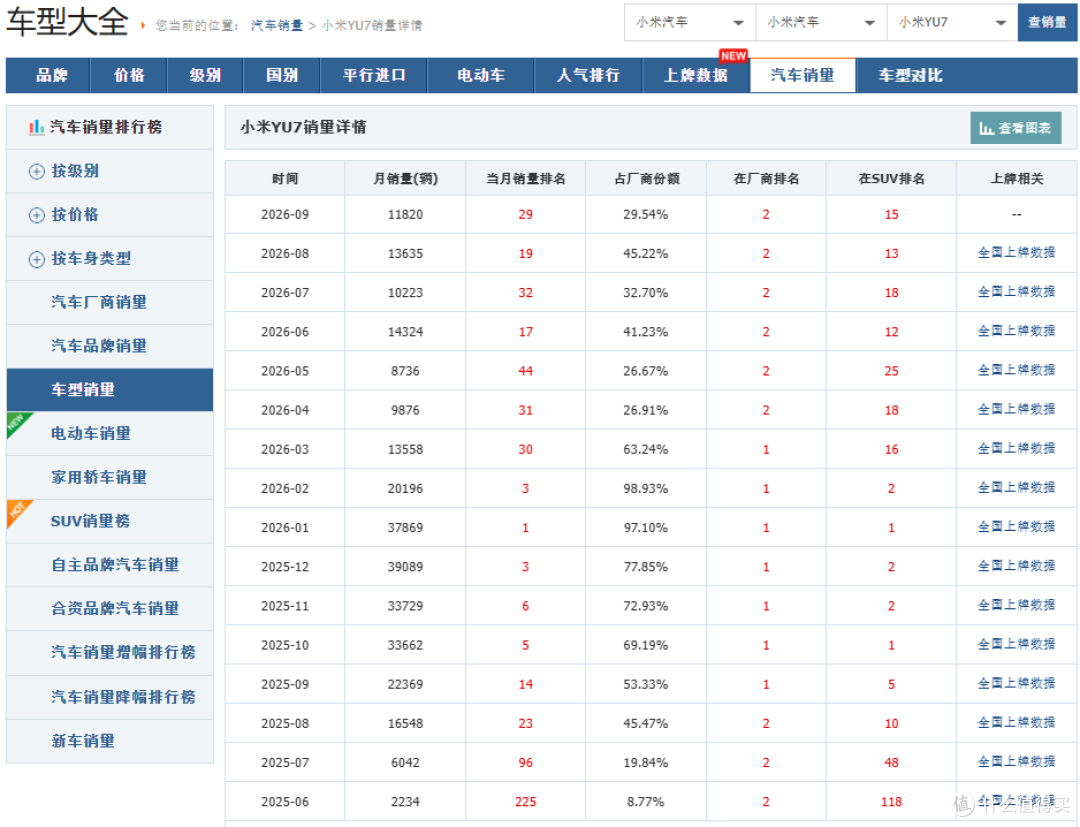Click the 在SUV排名 column header
The image size is (1080, 827).
pyautogui.click(x=891, y=179)
